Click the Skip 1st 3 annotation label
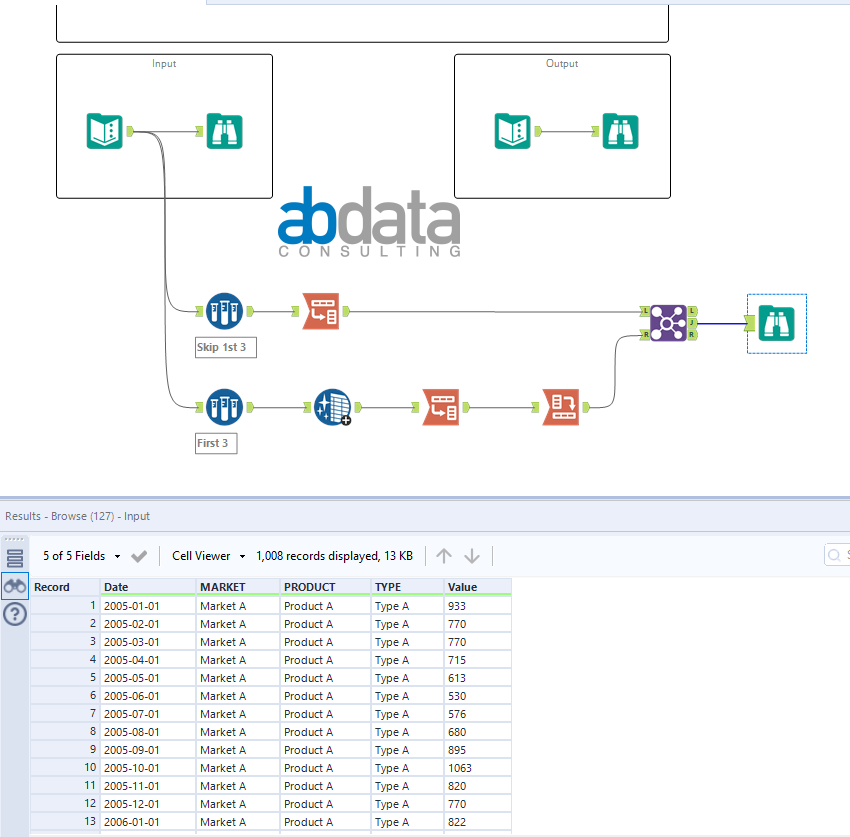 click(226, 347)
